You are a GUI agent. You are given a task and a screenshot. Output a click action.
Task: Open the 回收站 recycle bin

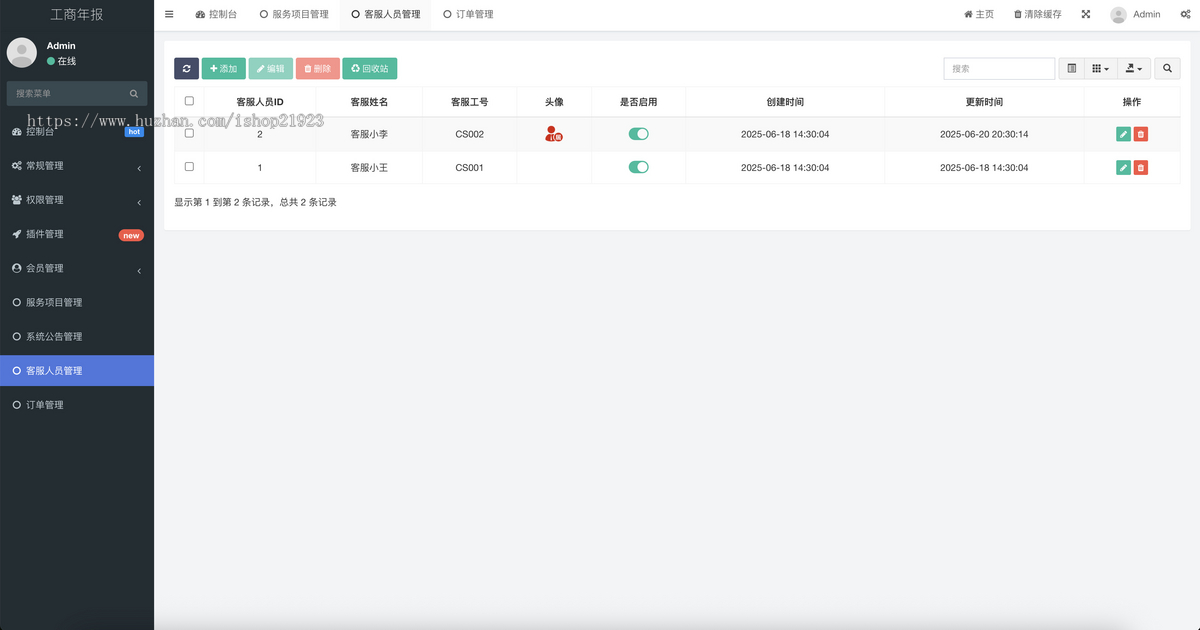(370, 68)
